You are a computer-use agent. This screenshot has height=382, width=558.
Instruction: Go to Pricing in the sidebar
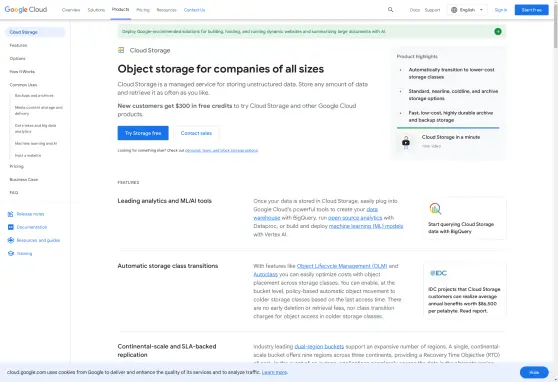16,166
